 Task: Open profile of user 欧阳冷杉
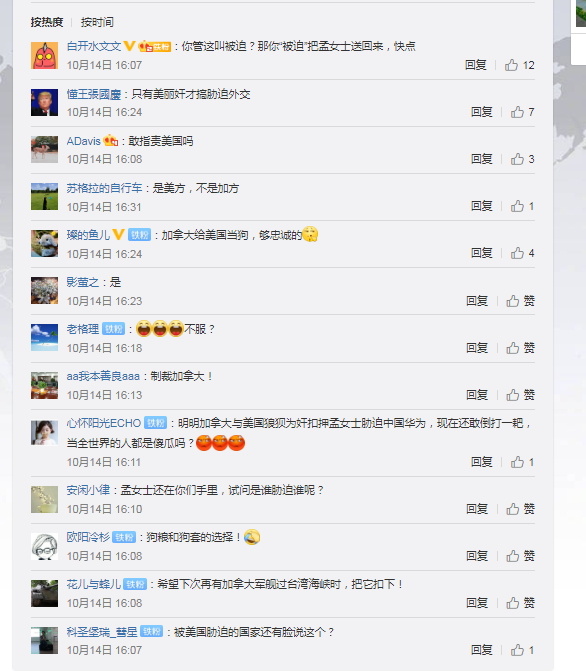(x=88, y=537)
